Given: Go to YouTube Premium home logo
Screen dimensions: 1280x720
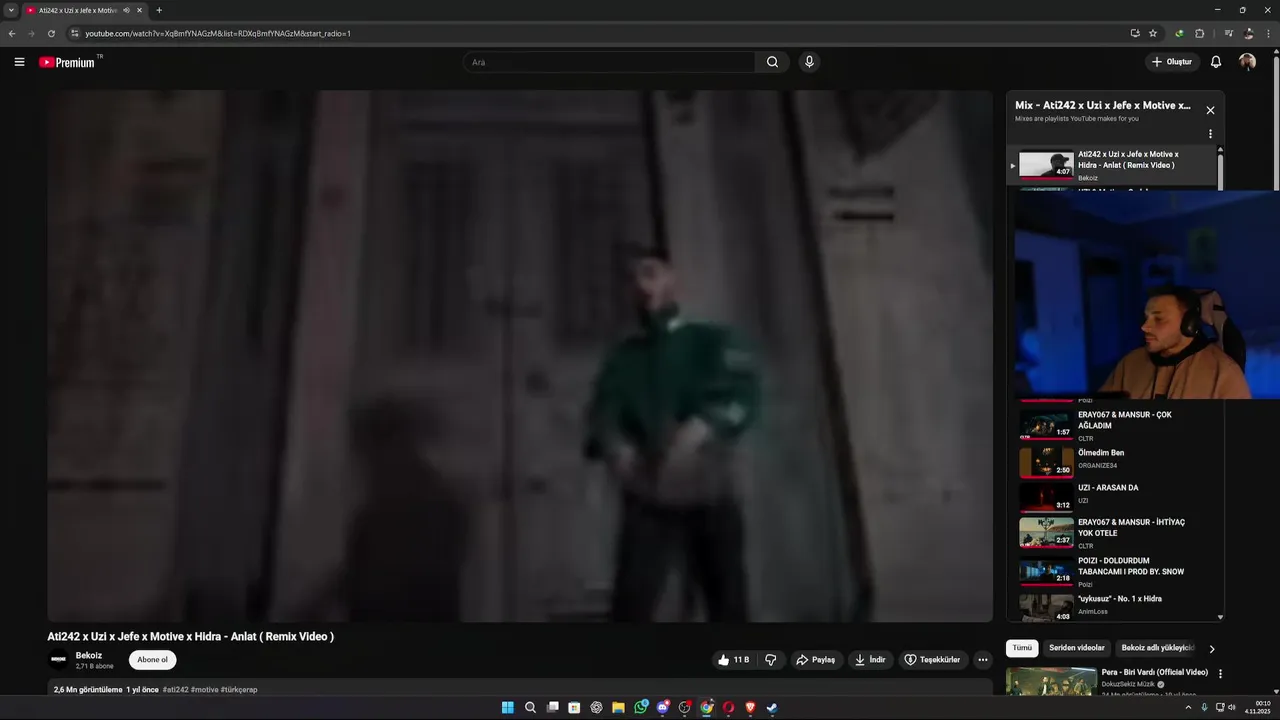Looking at the screenshot, I should click(x=68, y=62).
